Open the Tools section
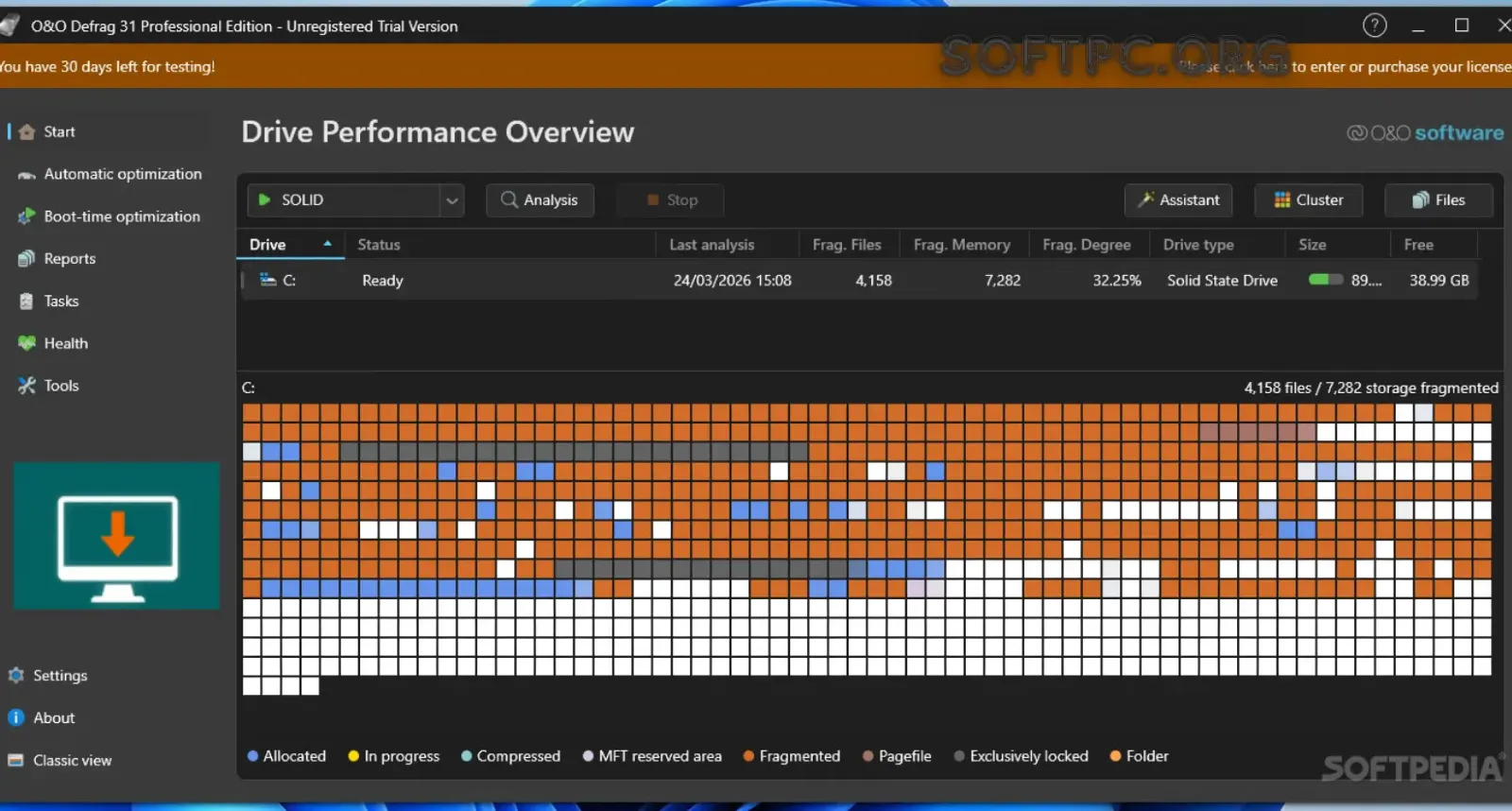Image resolution: width=1512 pixels, height=811 pixels. coord(61,386)
